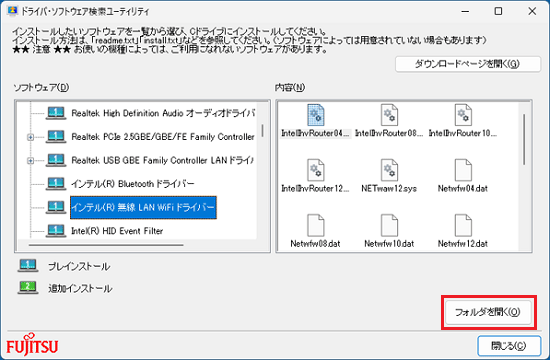Viewport: 550px width, 360px height.
Task: Click the 閉じる(C) button
Action: coord(509,346)
